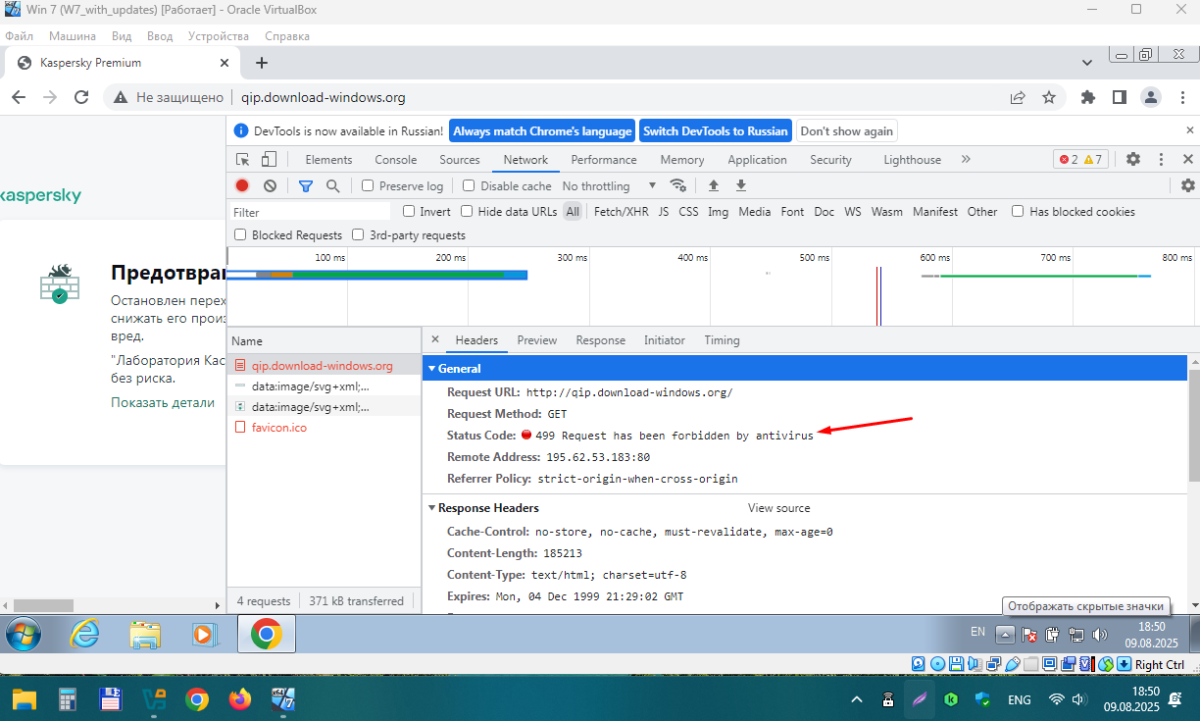
Task: Show hidden icons in the Win 7 tray
Action: 1006,635
